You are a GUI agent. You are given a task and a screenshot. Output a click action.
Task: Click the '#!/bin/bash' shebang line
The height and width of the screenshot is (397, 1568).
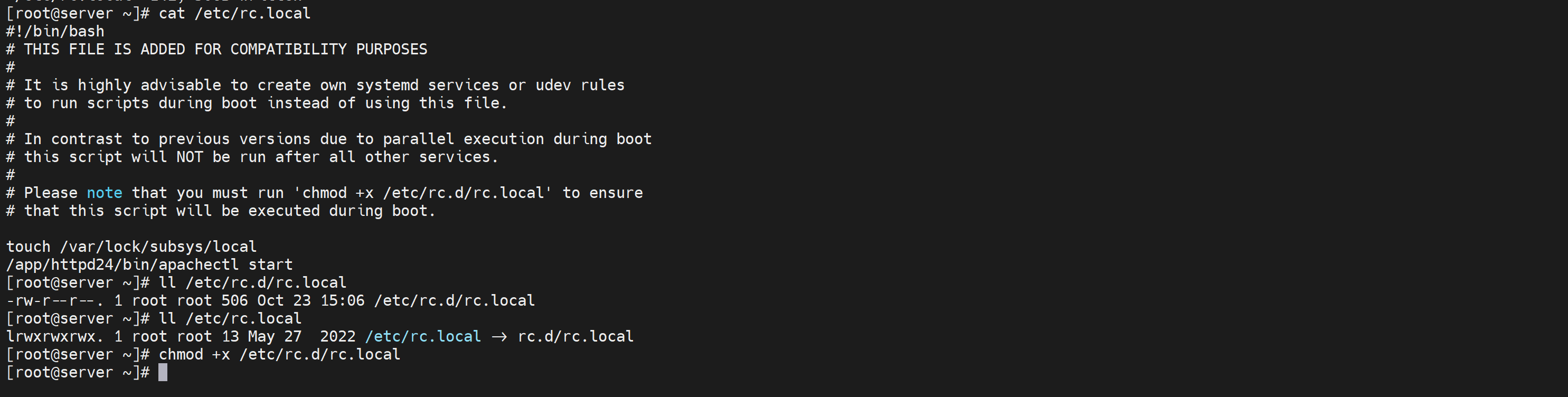pyautogui.click(x=55, y=32)
